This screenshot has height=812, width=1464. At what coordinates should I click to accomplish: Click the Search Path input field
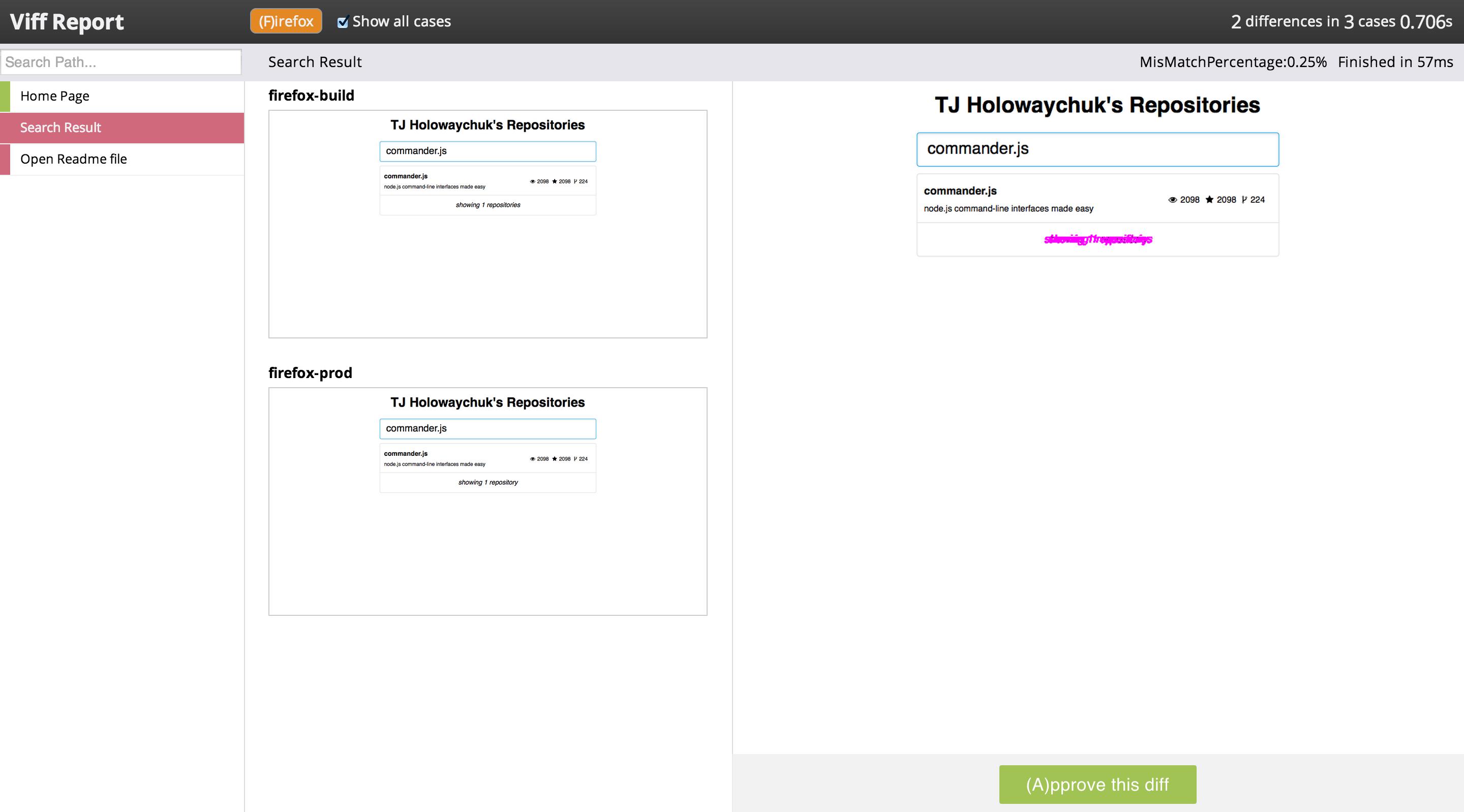[120, 62]
